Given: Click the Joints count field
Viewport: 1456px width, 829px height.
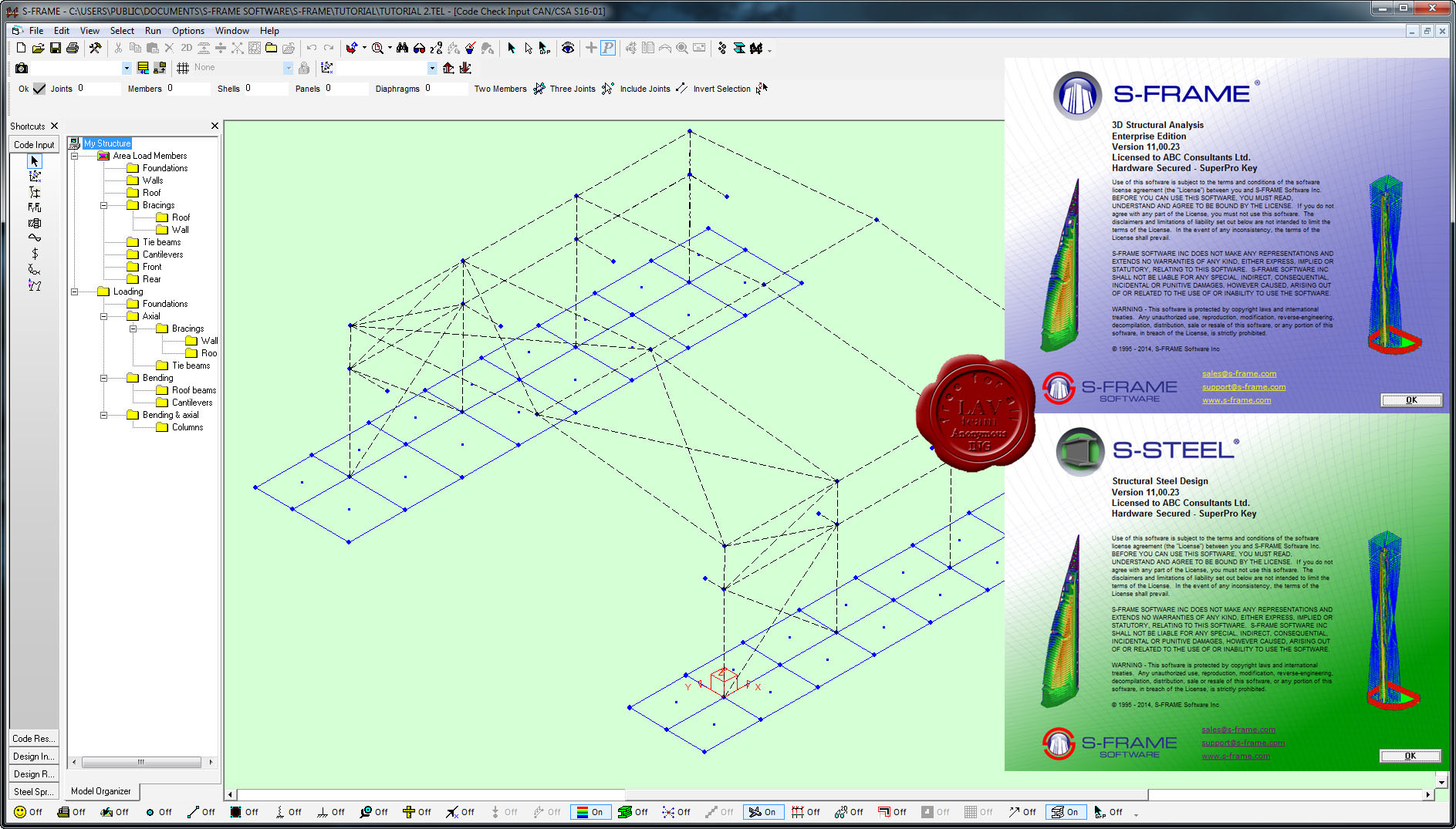Looking at the screenshot, I should (x=98, y=89).
